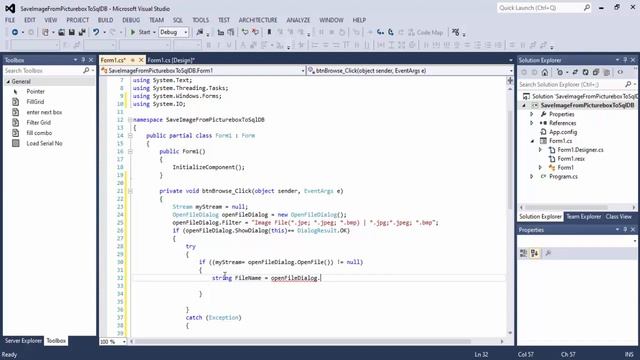Switch to the Form1.cs [Design] tab
Screen dimensions: 640x360
(171, 60)
